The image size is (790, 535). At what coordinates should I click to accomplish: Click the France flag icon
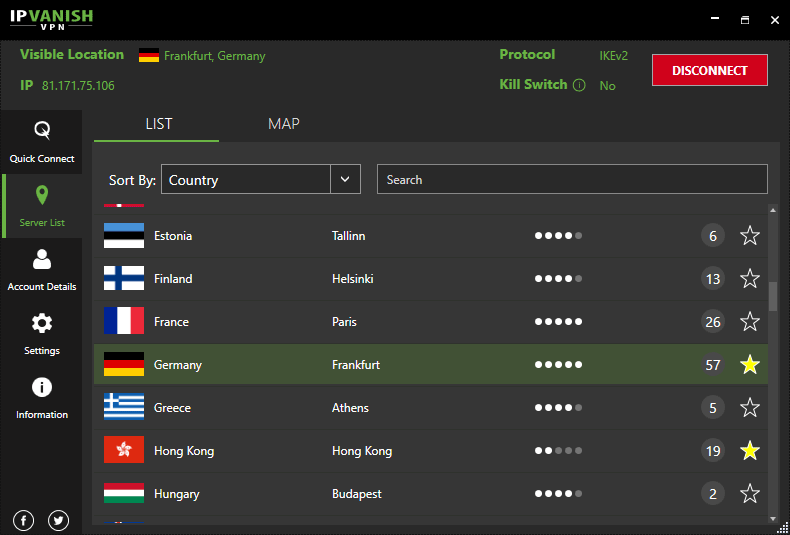tap(124, 321)
